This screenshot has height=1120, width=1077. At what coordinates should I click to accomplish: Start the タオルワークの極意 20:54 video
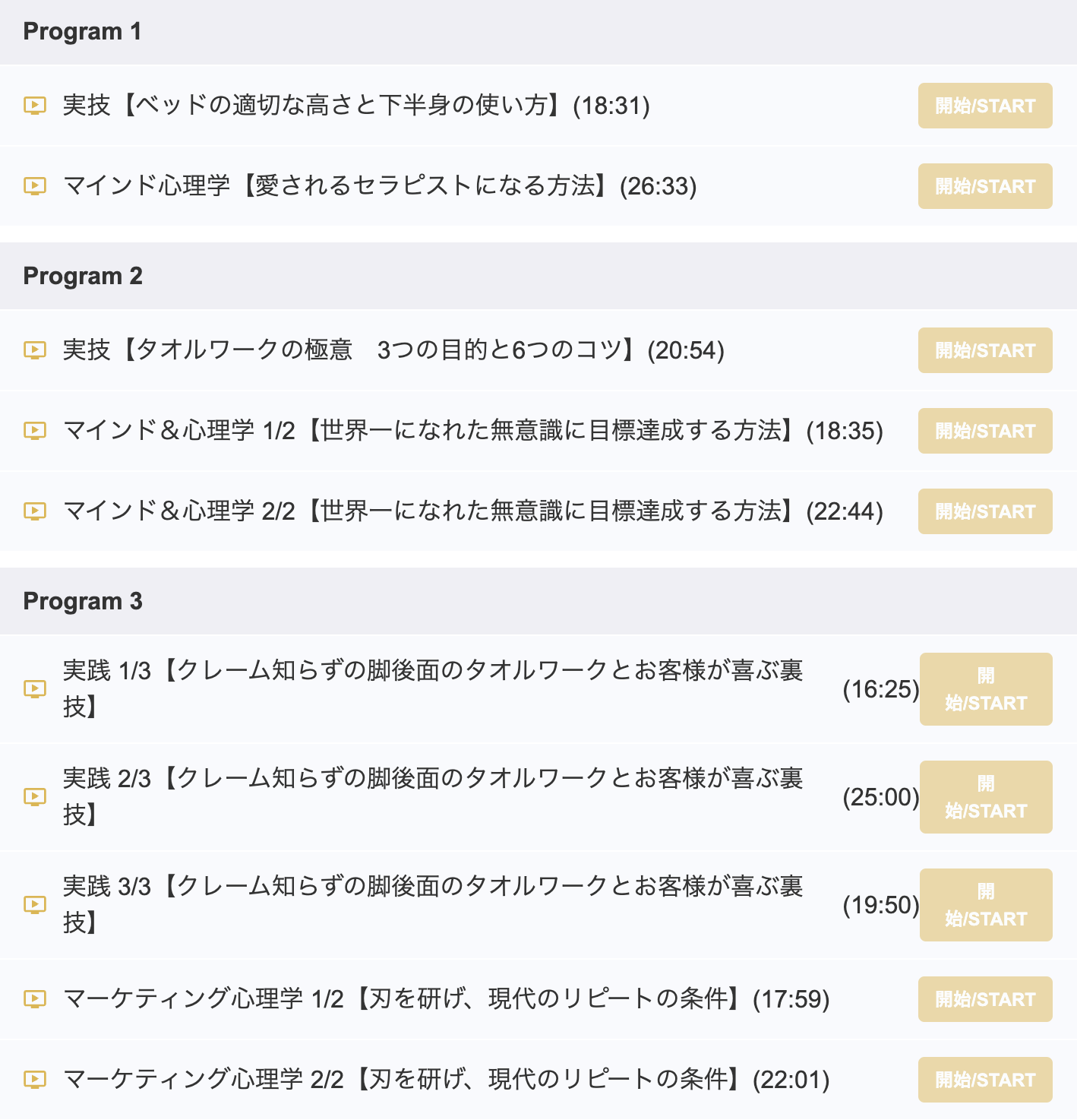[x=985, y=350]
